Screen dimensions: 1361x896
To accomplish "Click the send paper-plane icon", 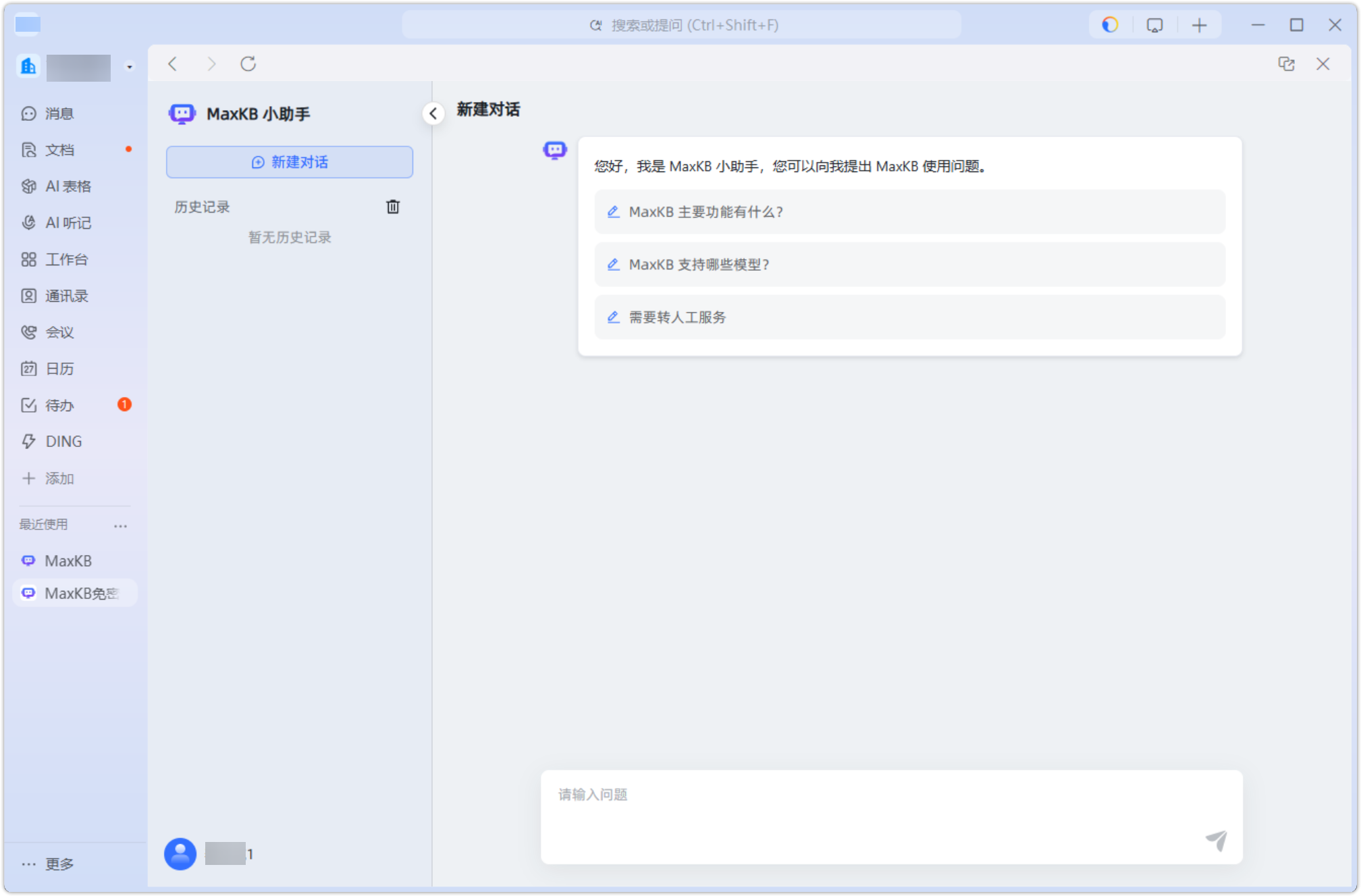I will point(1216,840).
